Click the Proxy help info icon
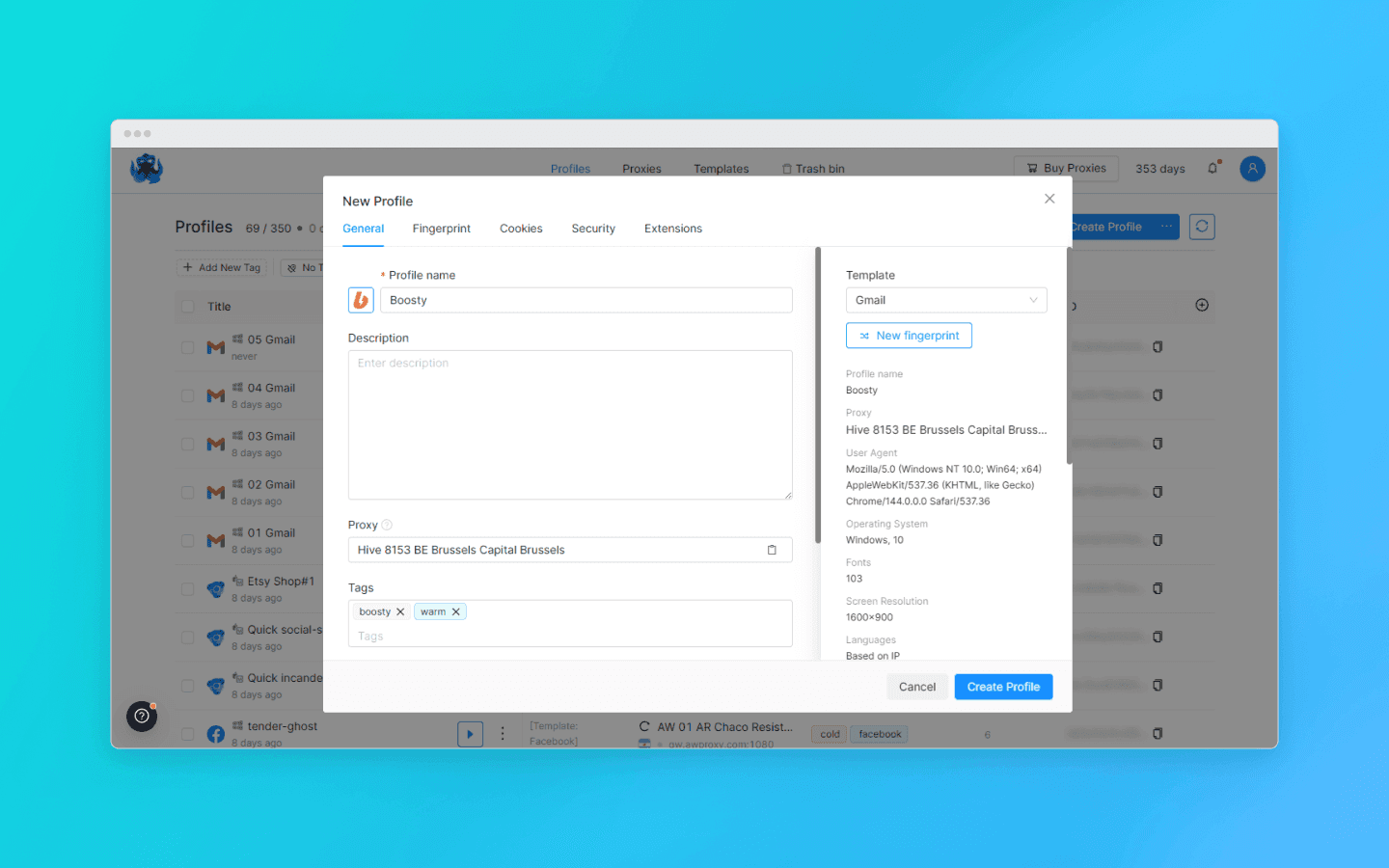Screen dimensions: 1389x868 click(x=387, y=525)
